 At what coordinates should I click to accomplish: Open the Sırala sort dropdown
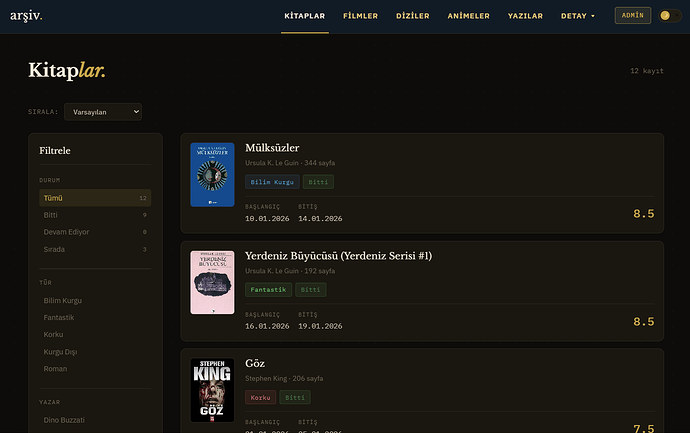(103, 112)
